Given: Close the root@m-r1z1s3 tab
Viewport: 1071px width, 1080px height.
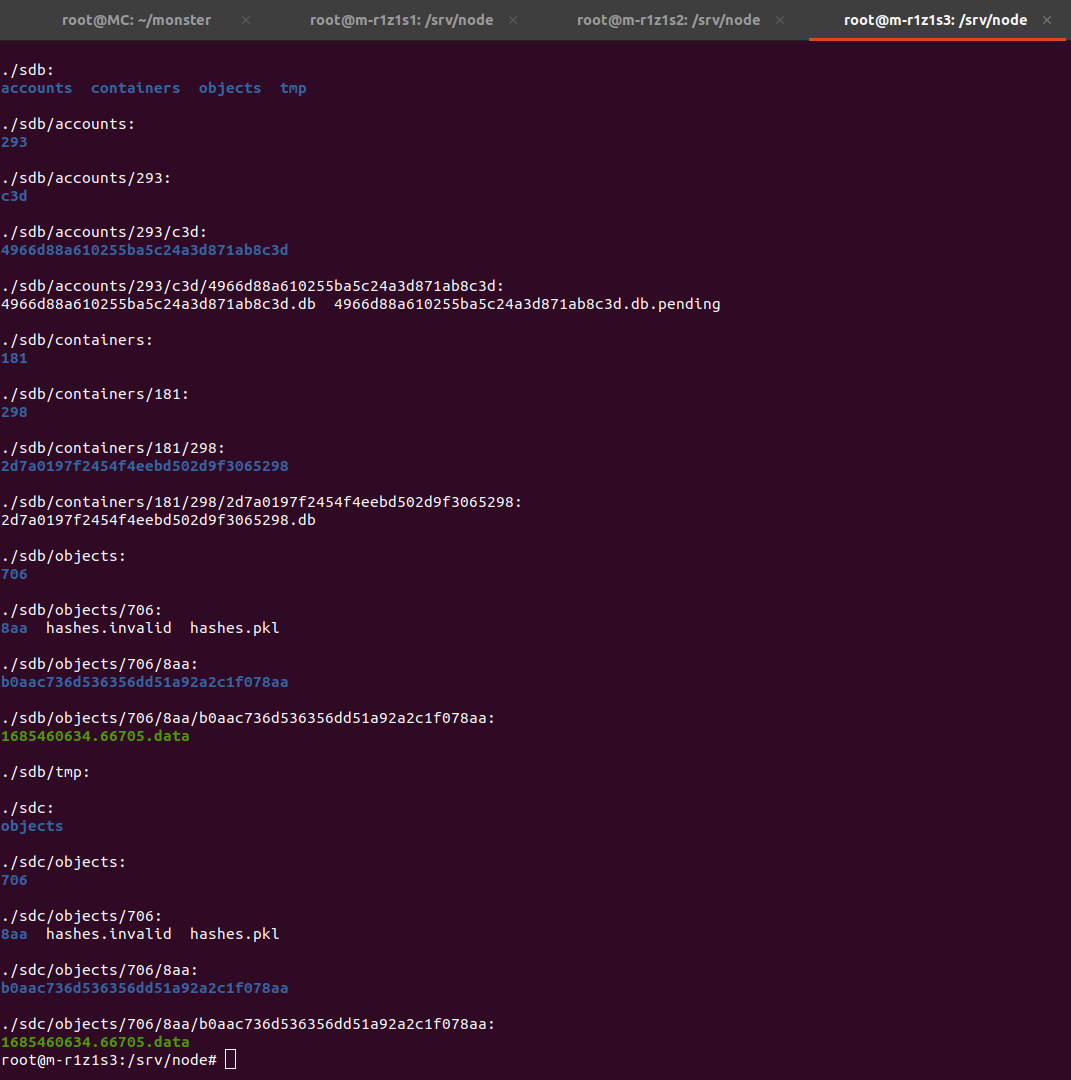Looking at the screenshot, I should tap(1048, 20).
